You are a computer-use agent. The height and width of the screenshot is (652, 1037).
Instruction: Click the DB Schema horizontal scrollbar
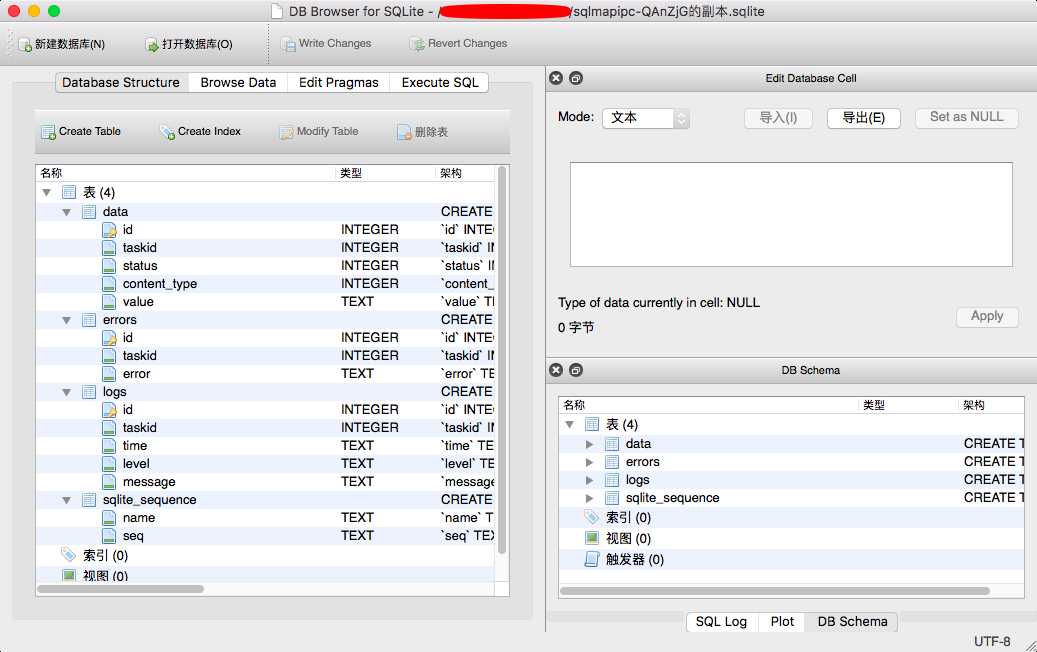coord(774,591)
